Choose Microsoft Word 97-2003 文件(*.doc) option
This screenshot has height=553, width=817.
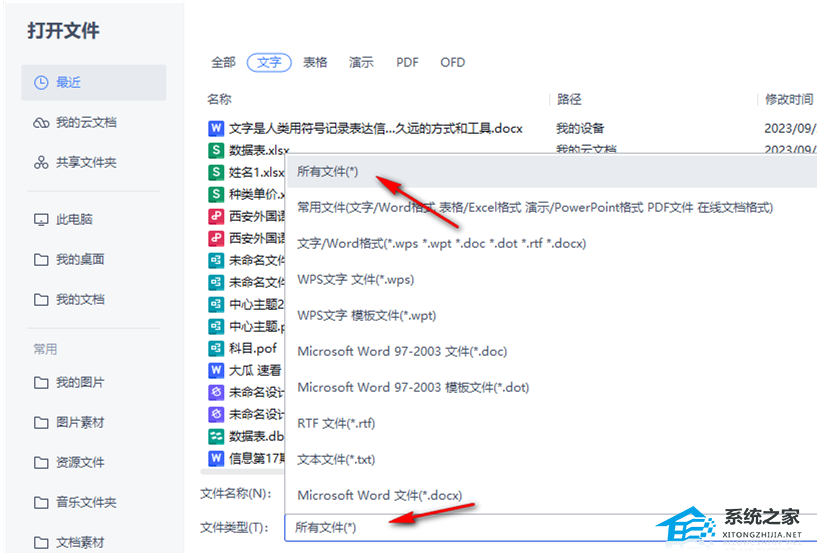point(551,351)
